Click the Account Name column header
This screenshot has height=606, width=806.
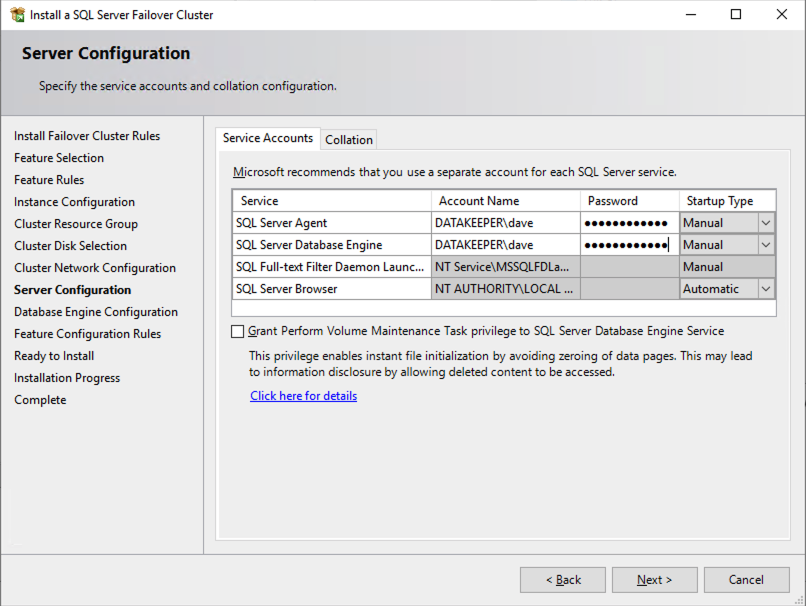(x=505, y=201)
